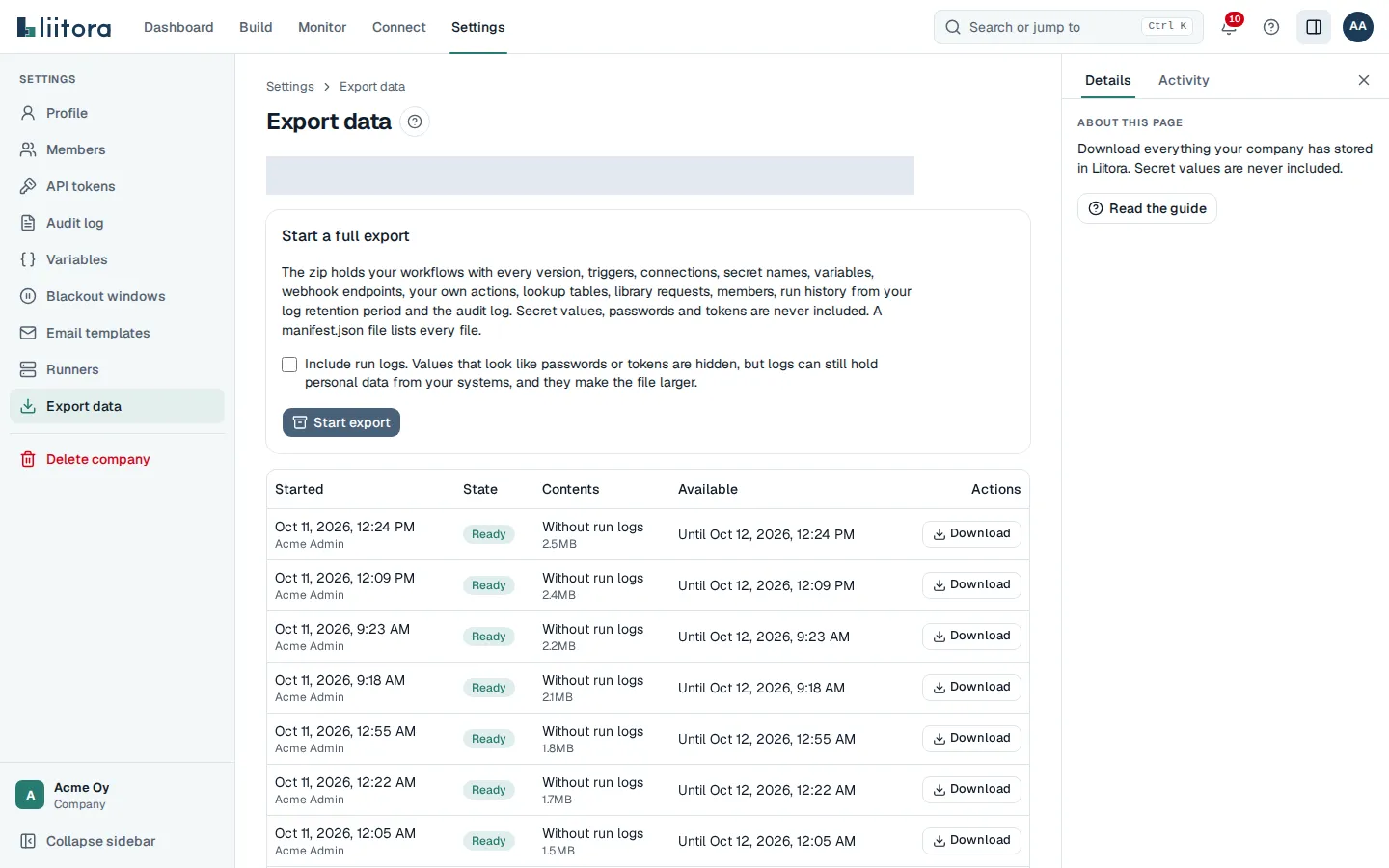Image resolution: width=1389 pixels, height=868 pixels.
Task: Download the 12:05 AM export
Action: pos(971,841)
